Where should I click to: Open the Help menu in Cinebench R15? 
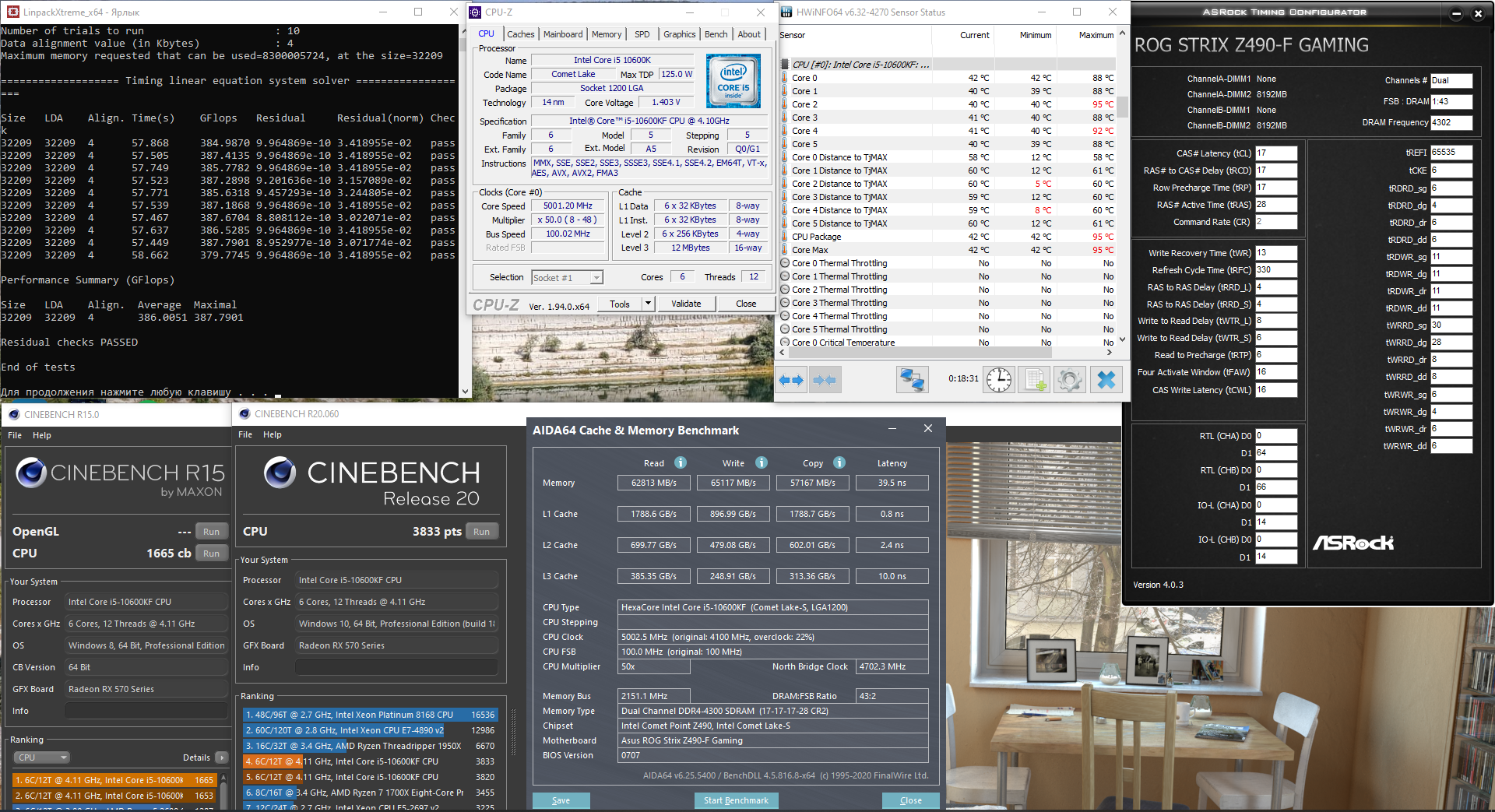[42, 435]
